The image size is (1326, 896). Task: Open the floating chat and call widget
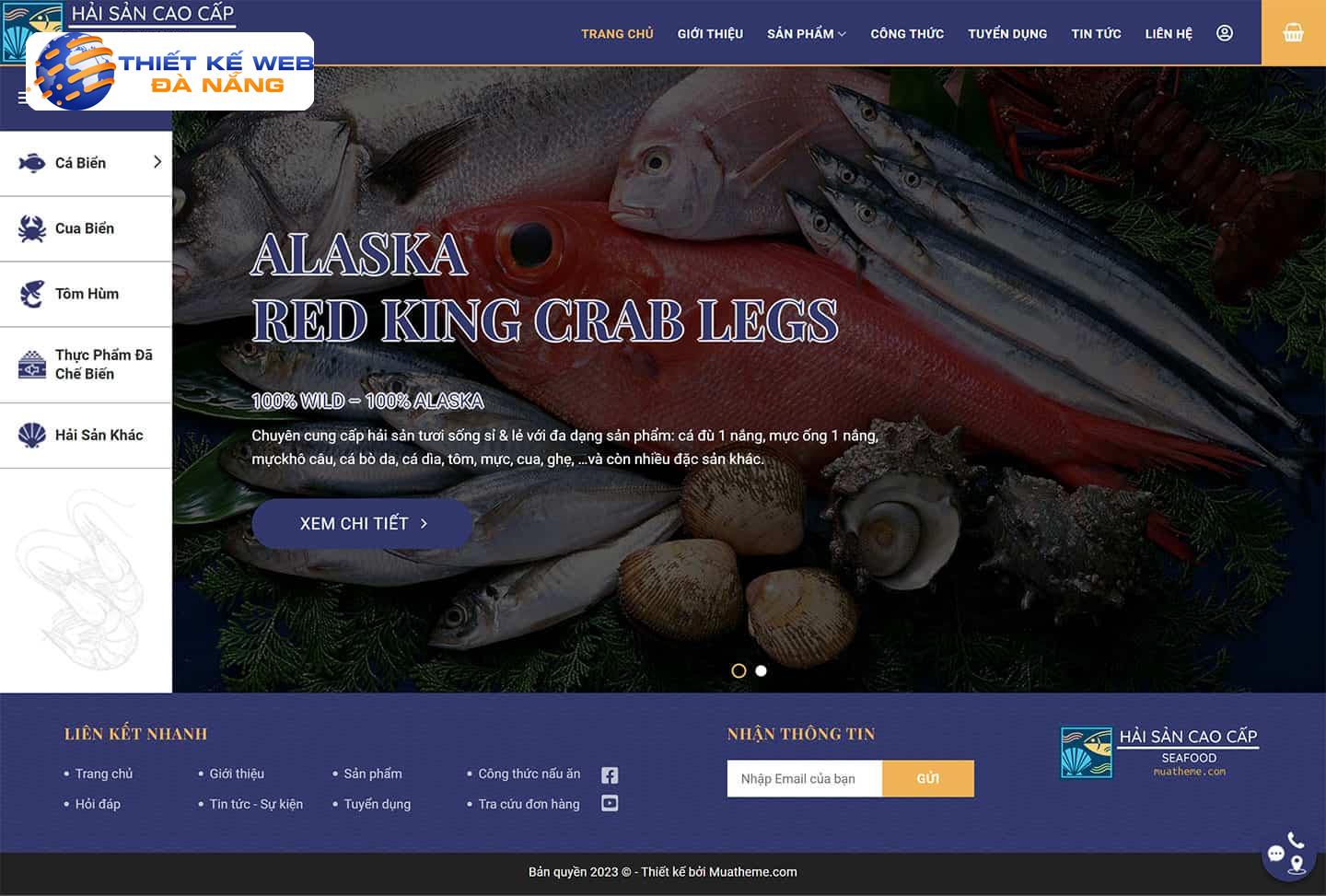pos(1288,855)
